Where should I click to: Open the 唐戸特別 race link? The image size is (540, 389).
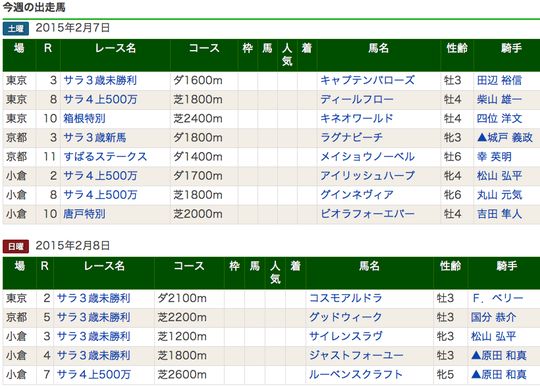point(84,214)
